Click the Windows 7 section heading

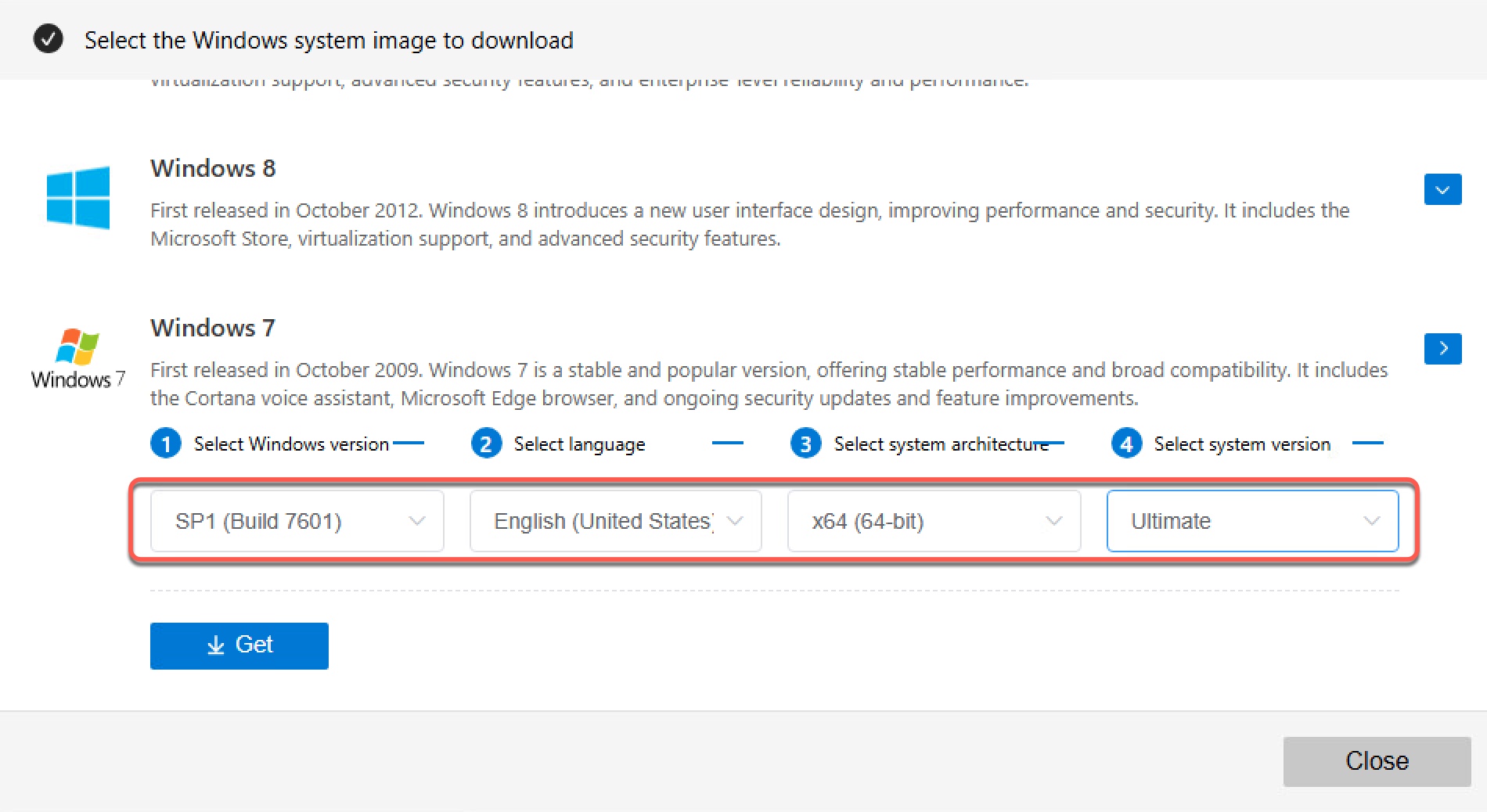[212, 328]
